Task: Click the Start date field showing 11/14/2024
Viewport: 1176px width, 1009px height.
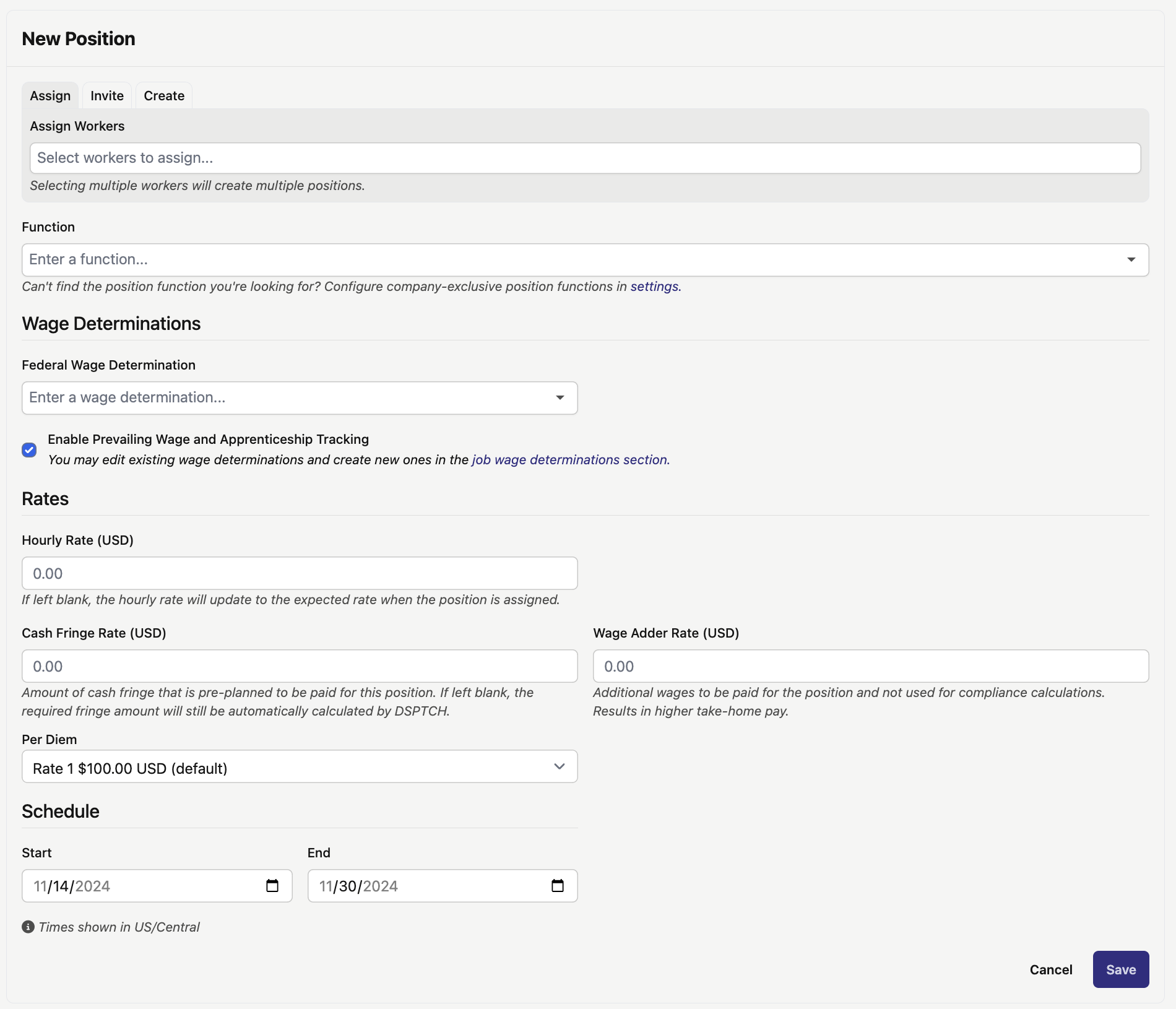Action: (157, 886)
